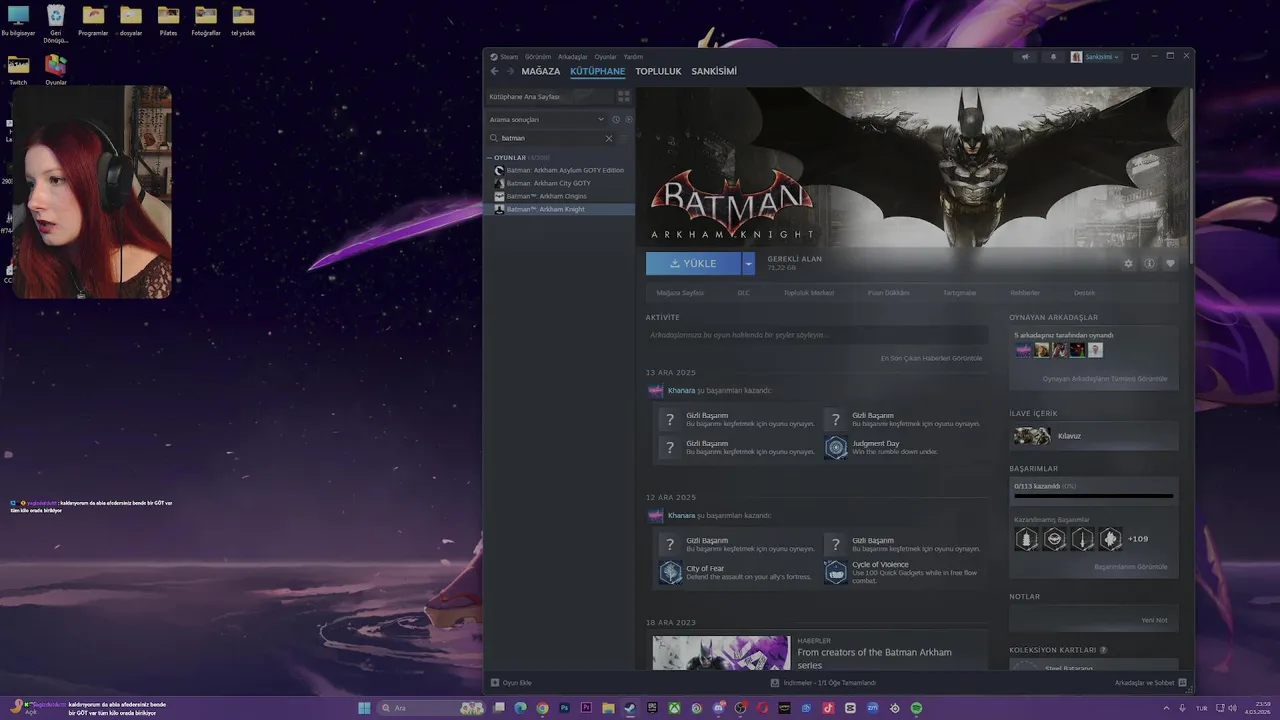This screenshot has height=720, width=1280.
Task: Sort by recent activity clock icon
Action: (616, 120)
